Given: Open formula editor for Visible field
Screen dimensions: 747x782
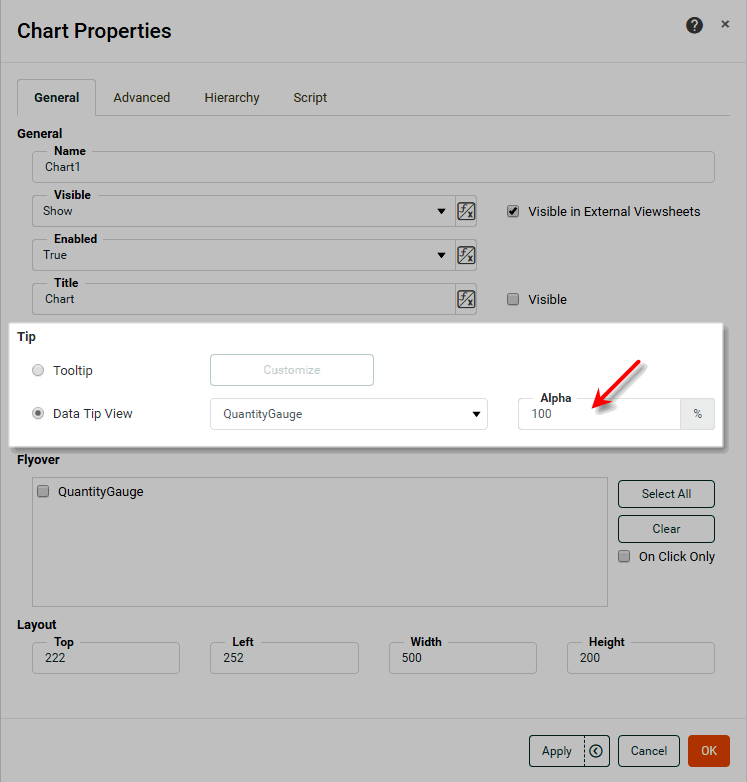Looking at the screenshot, I should pos(466,211).
